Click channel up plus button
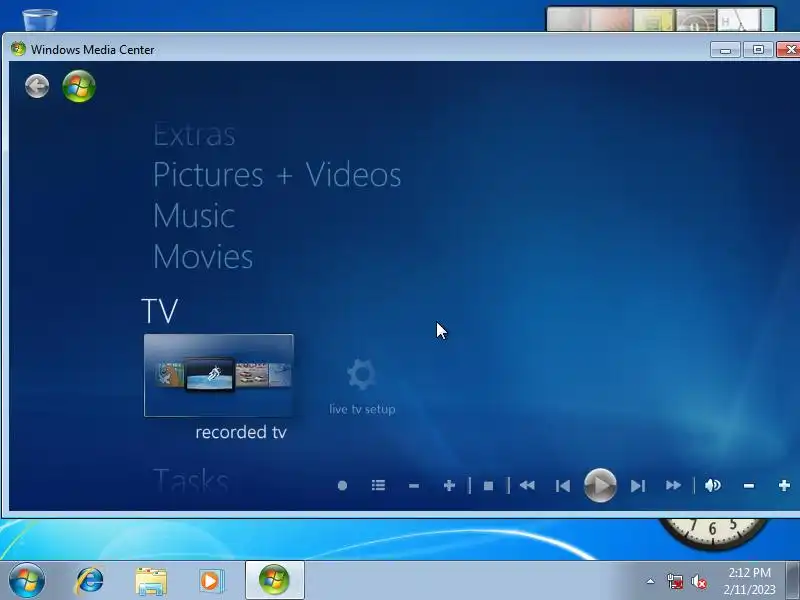The image size is (800, 600). (449, 485)
